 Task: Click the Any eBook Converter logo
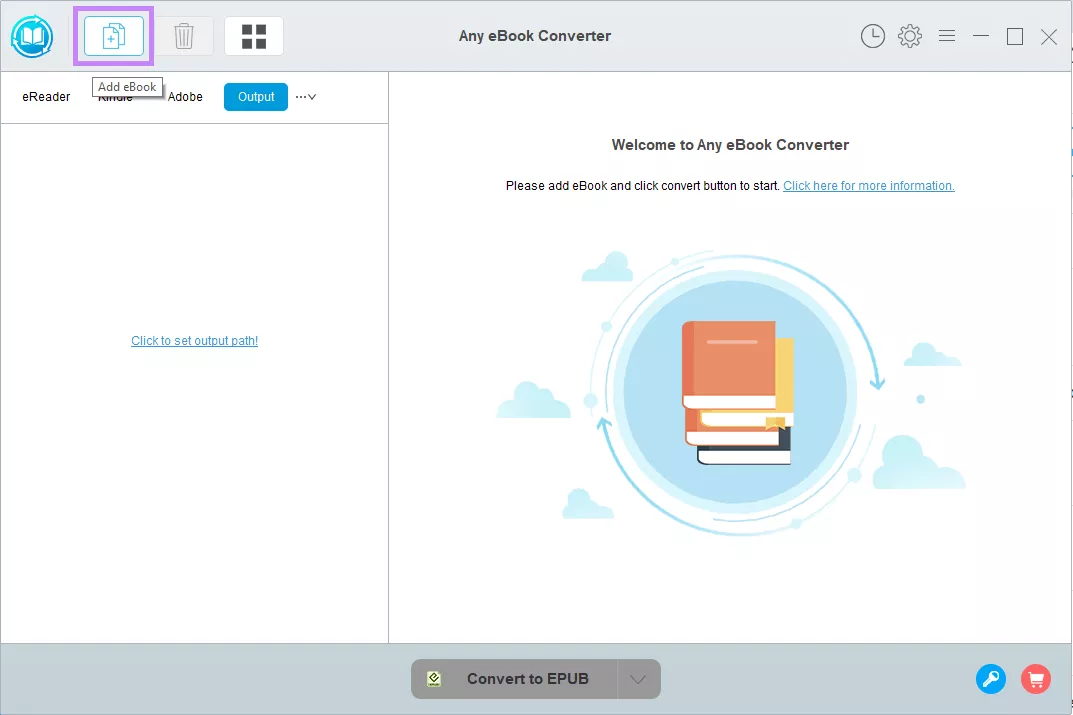coord(31,36)
